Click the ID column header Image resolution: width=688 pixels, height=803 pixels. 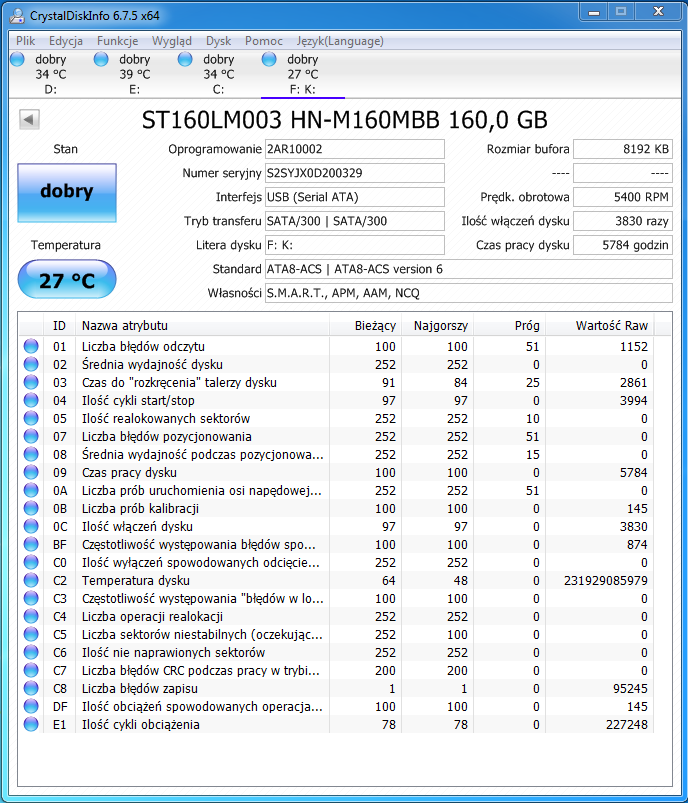[x=59, y=326]
